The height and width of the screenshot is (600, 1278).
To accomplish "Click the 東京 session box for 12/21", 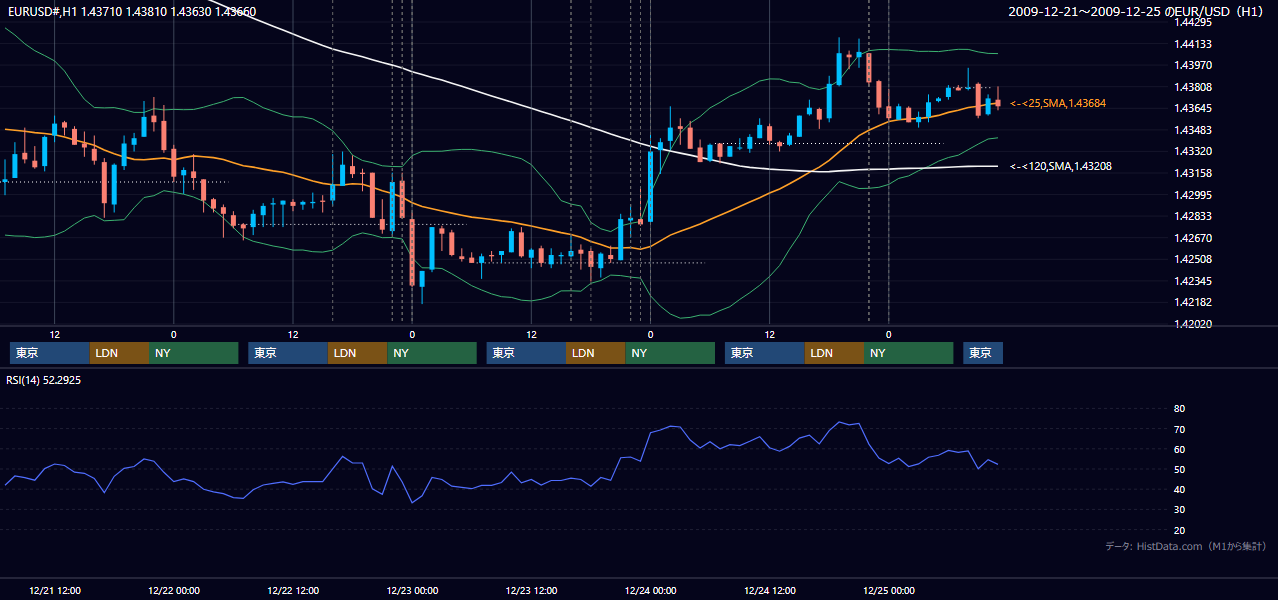I will click(x=49, y=353).
